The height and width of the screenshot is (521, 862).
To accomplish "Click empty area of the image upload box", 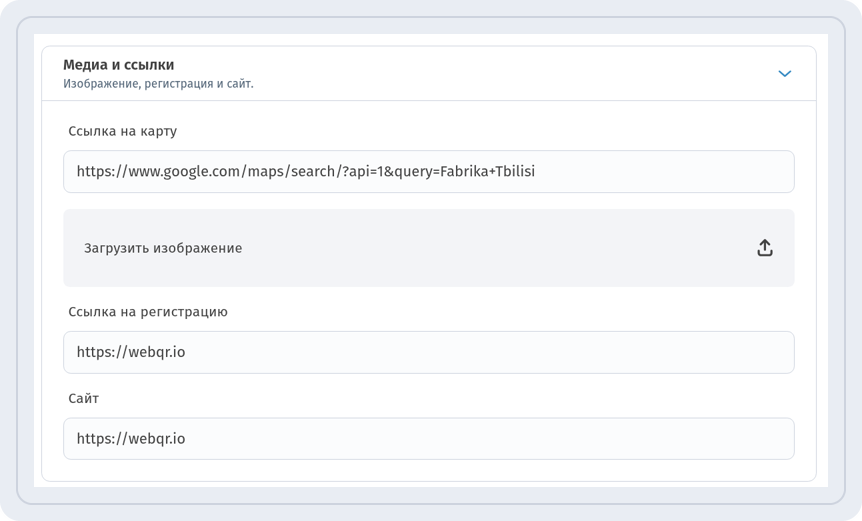I will click(x=495, y=248).
